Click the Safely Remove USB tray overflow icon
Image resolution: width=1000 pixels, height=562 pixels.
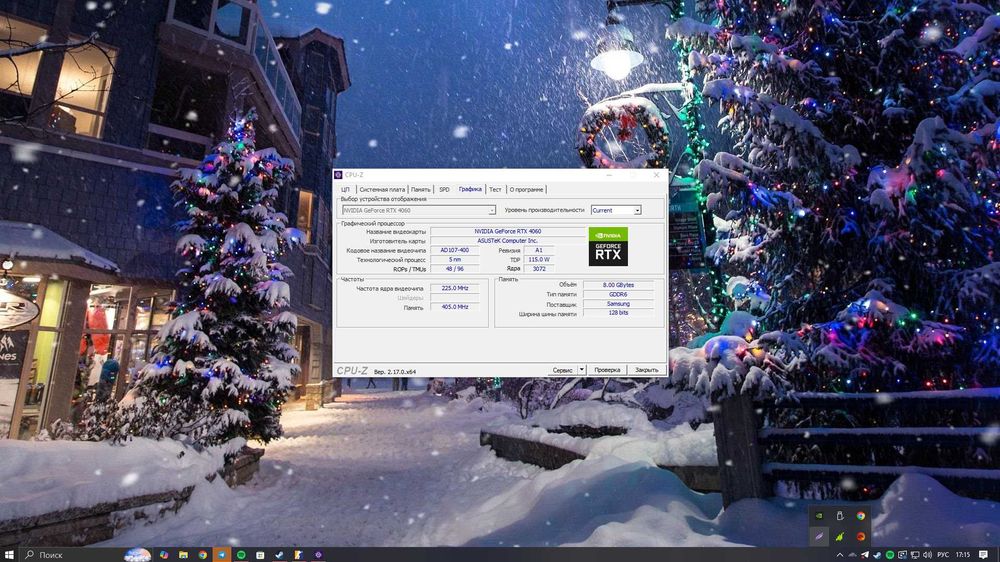click(x=840, y=516)
